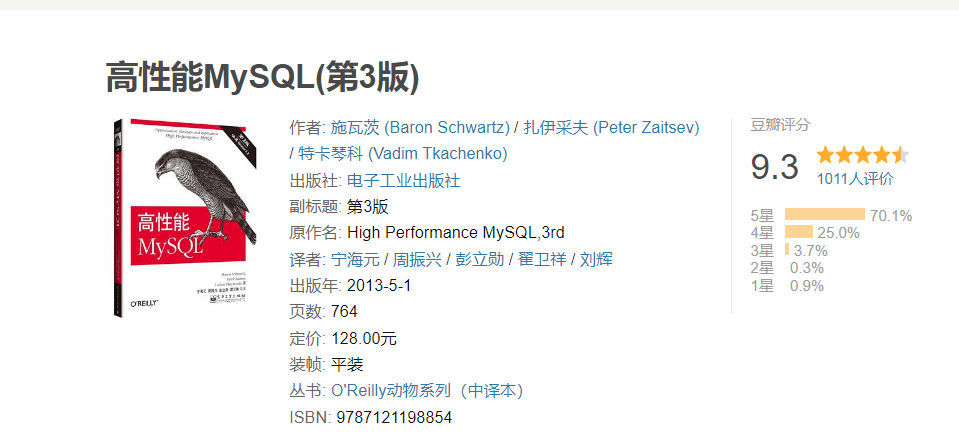Open series link O'Reilly动物系列（中译本）

pyautogui.click(x=427, y=391)
